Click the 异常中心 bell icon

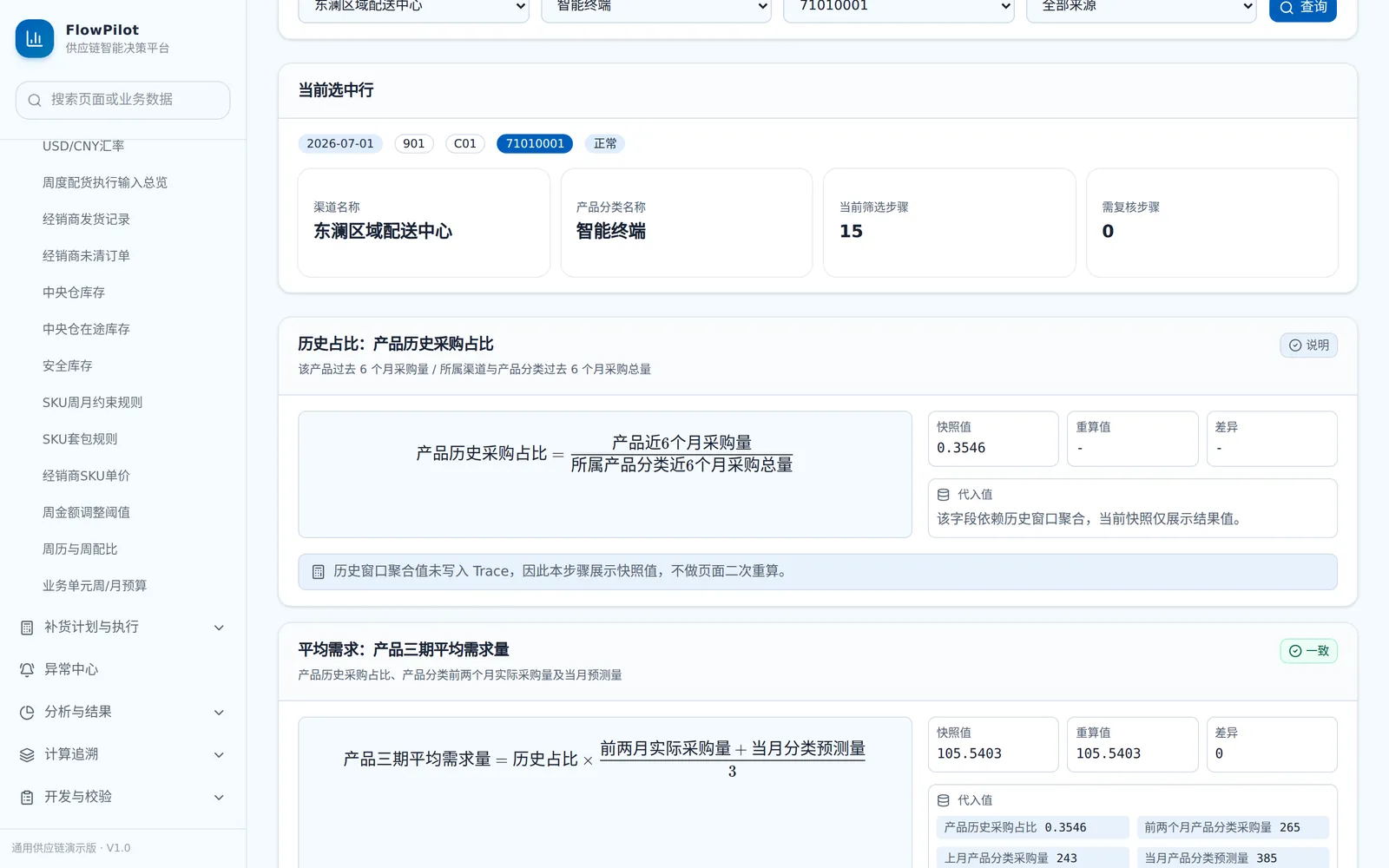pyautogui.click(x=27, y=670)
